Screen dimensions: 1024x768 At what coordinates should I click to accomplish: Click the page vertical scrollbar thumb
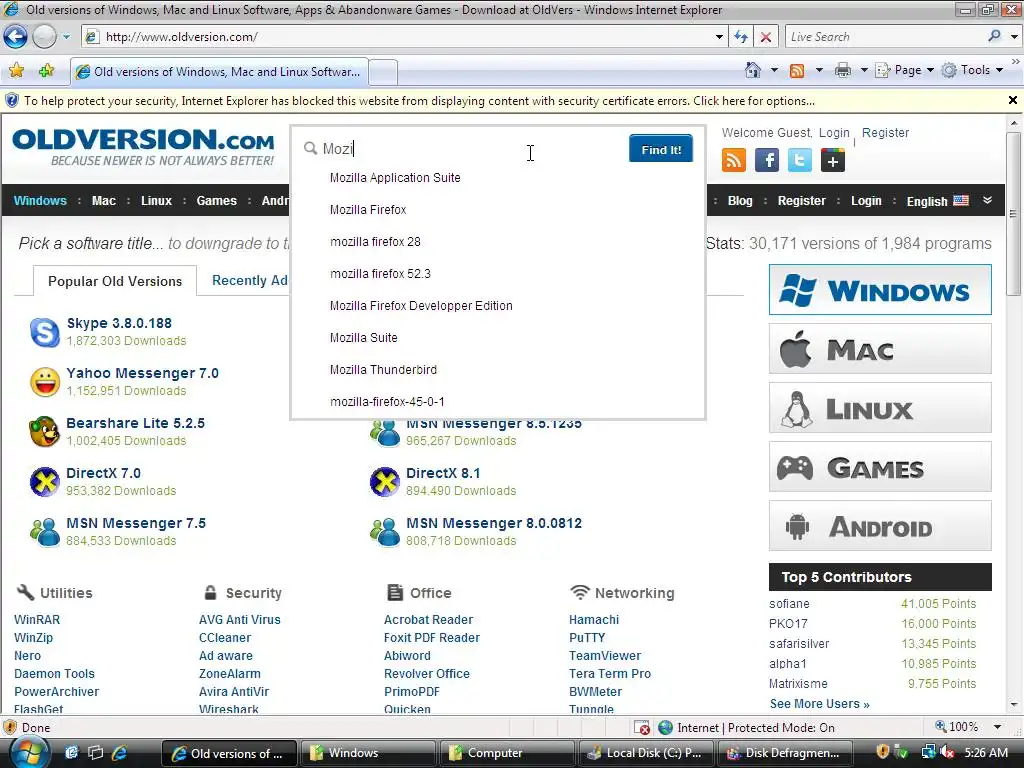pos(1013,213)
